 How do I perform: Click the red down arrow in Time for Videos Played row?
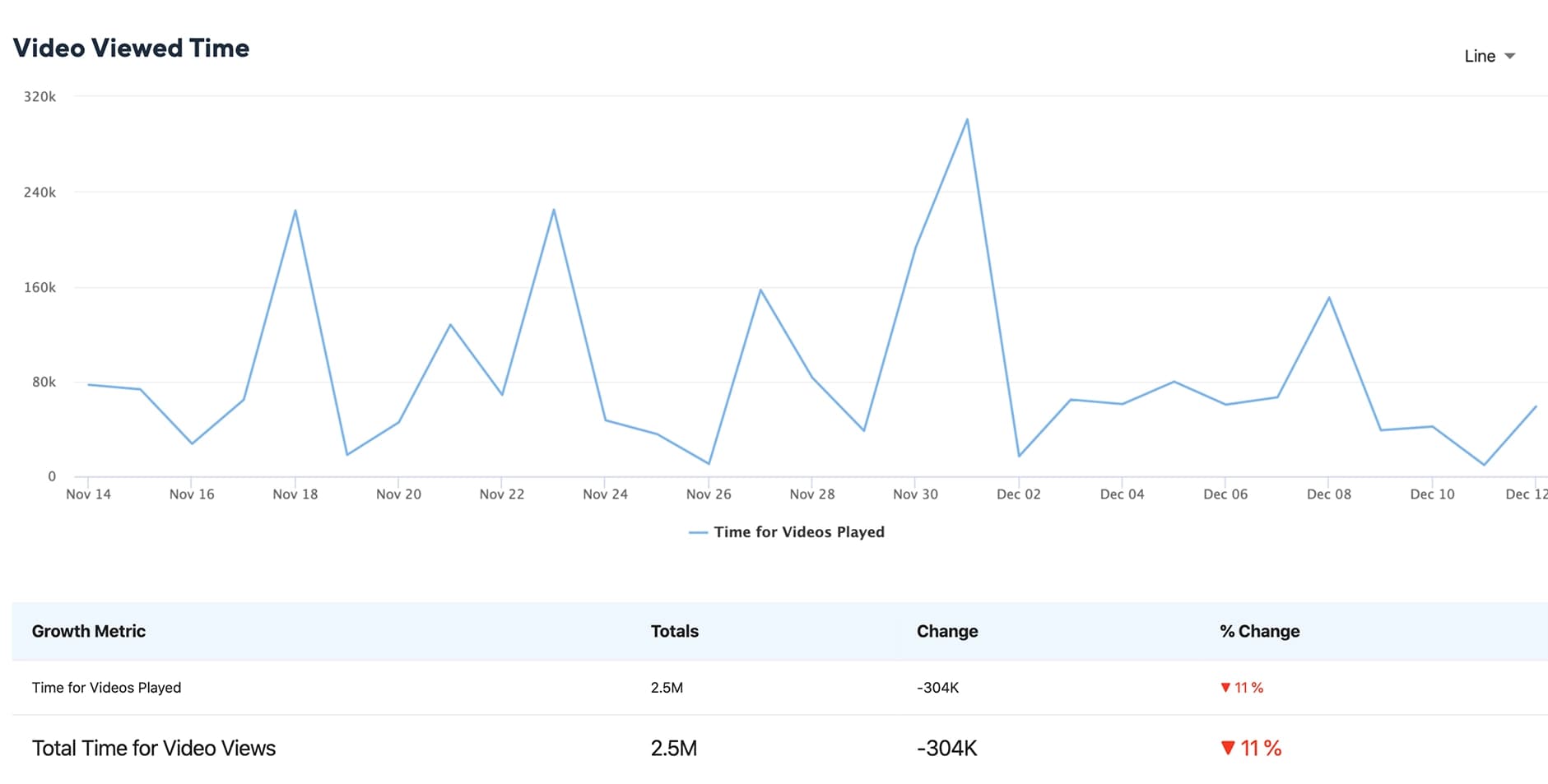click(1225, 688)
